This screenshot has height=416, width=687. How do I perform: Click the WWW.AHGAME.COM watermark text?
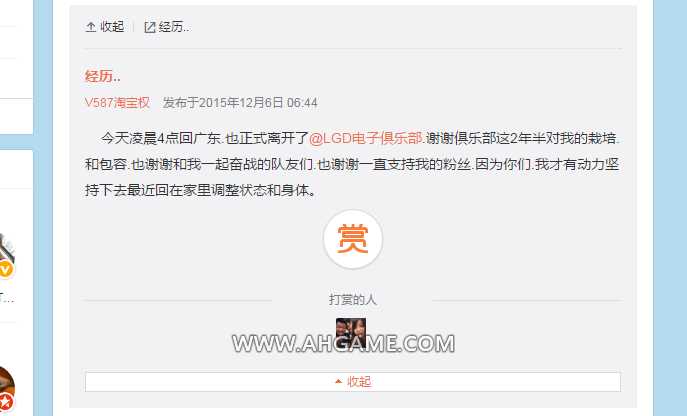[x=344, y=343]
